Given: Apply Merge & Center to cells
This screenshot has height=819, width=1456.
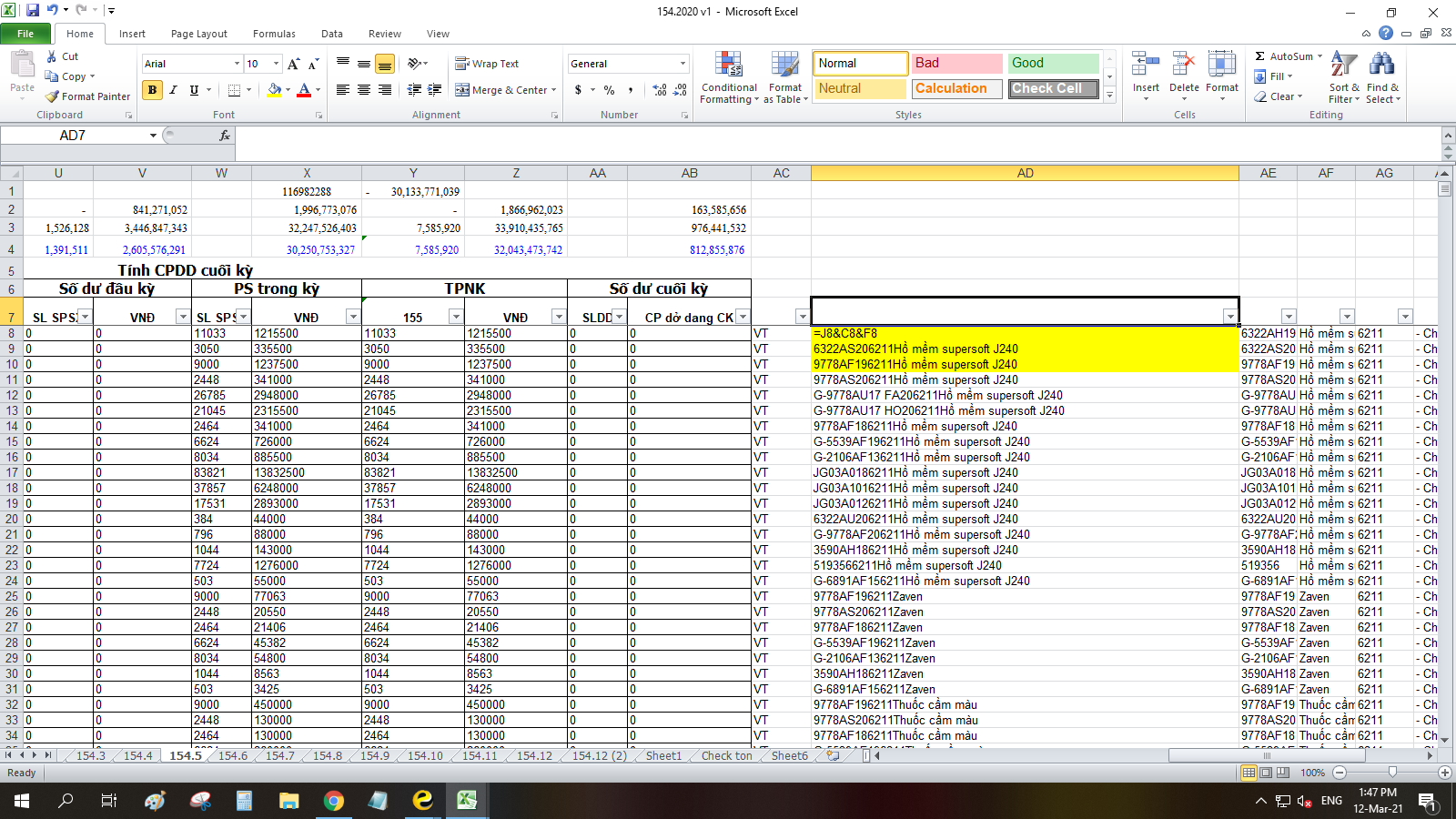Looking at the screenshot, I should (505, 90).
